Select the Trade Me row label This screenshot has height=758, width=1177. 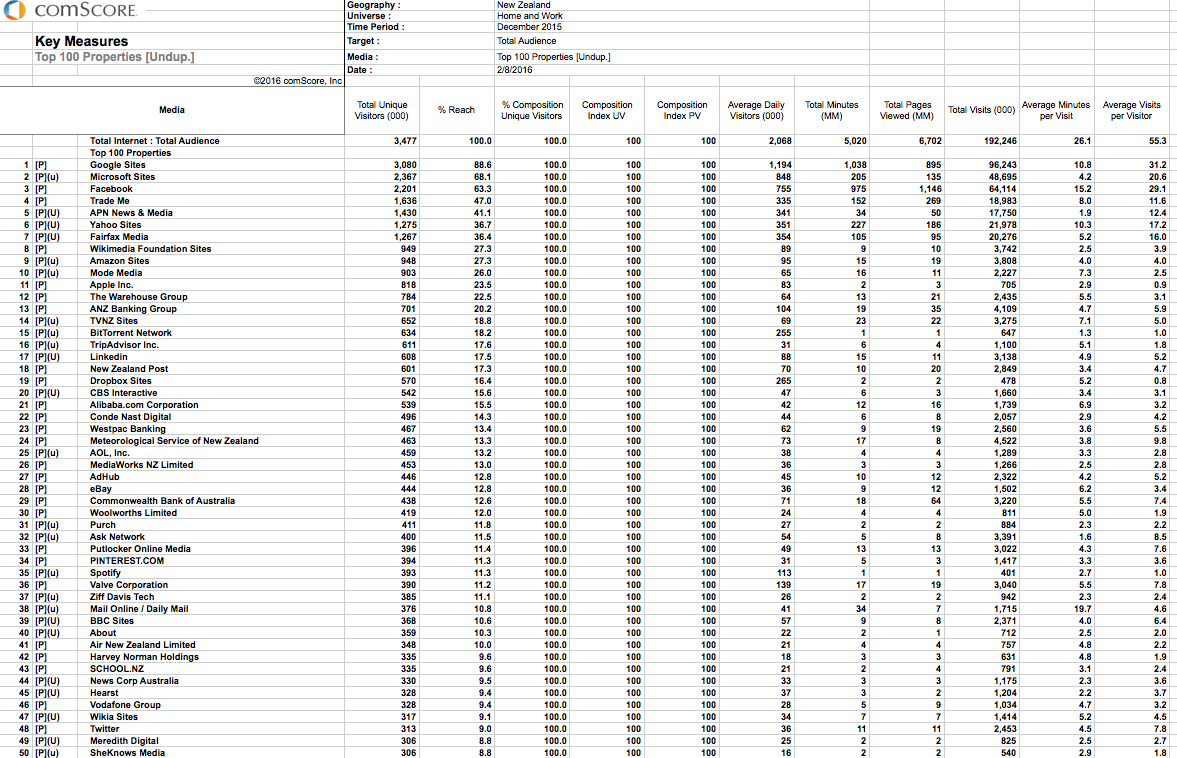click(110, 201)
